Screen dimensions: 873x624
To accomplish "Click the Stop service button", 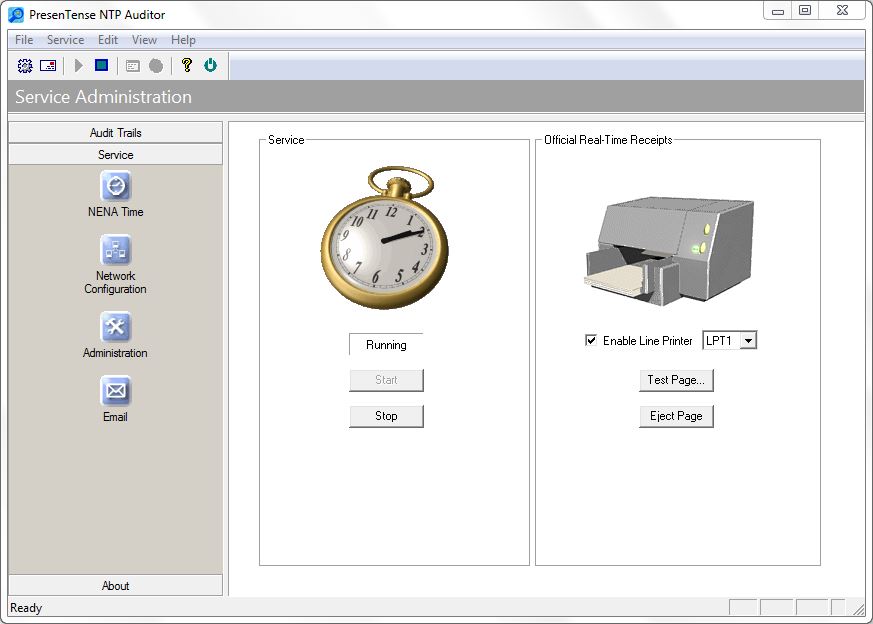I will [386, 416].
